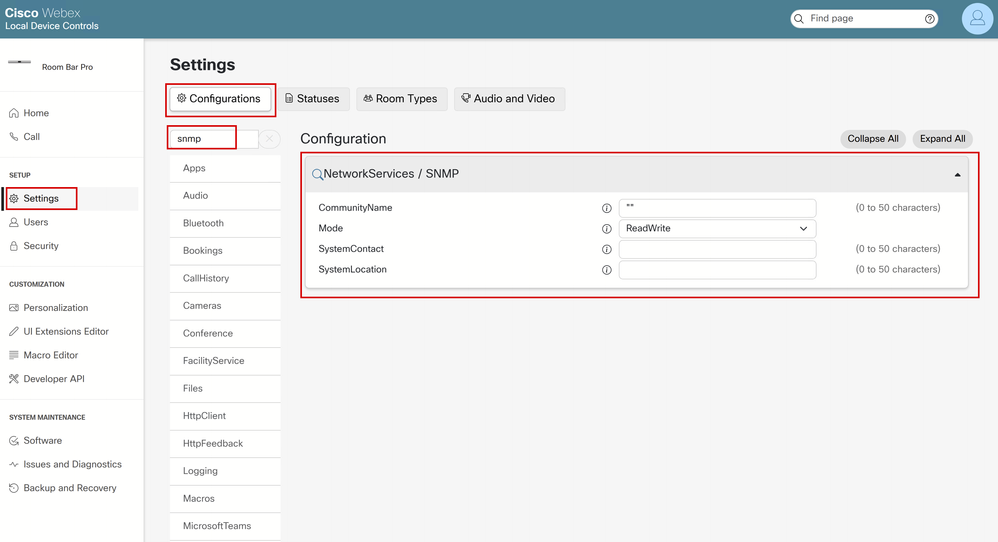Viewport: 998px width, 542px height.
Task: Select Conference in configuration list
Action: coord(225,333)
